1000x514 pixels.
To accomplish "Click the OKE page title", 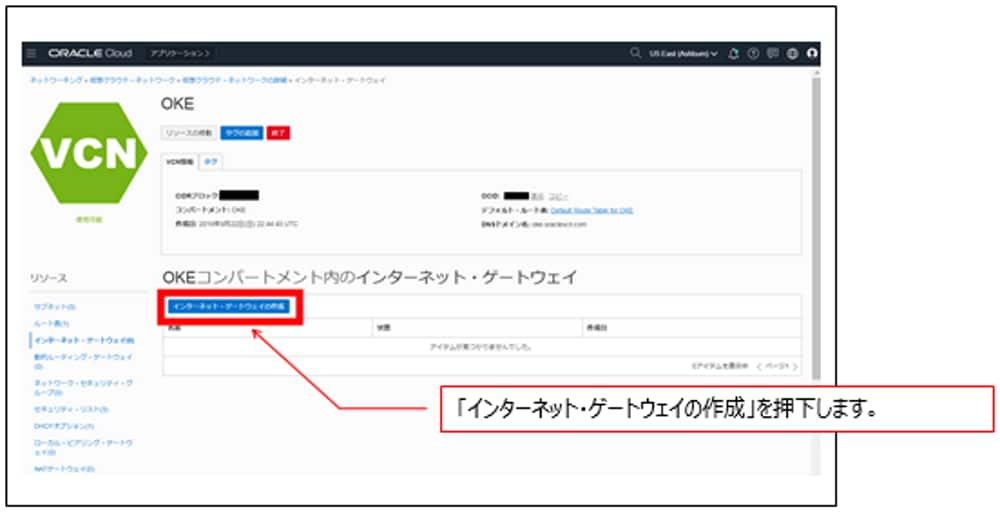I will [x=177, y=104].
